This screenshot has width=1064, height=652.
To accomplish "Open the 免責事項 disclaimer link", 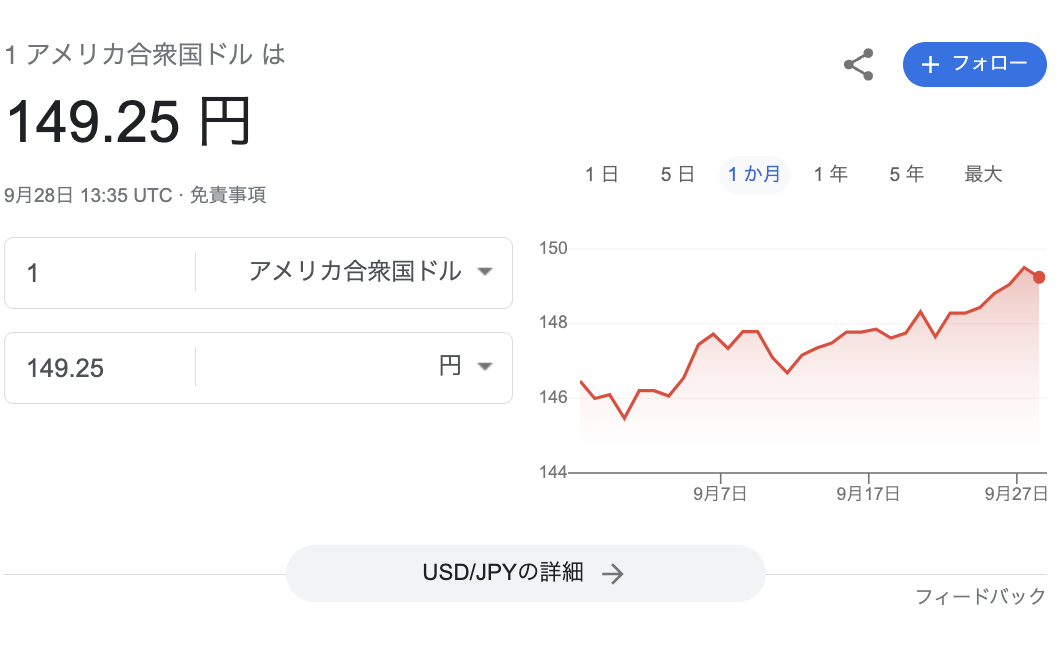I will coord(228,195).
